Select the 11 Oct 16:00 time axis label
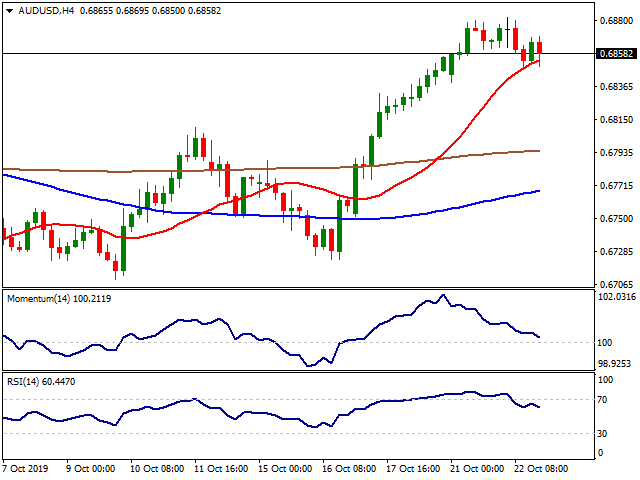640x480 pixels. (x=221, y=469)
